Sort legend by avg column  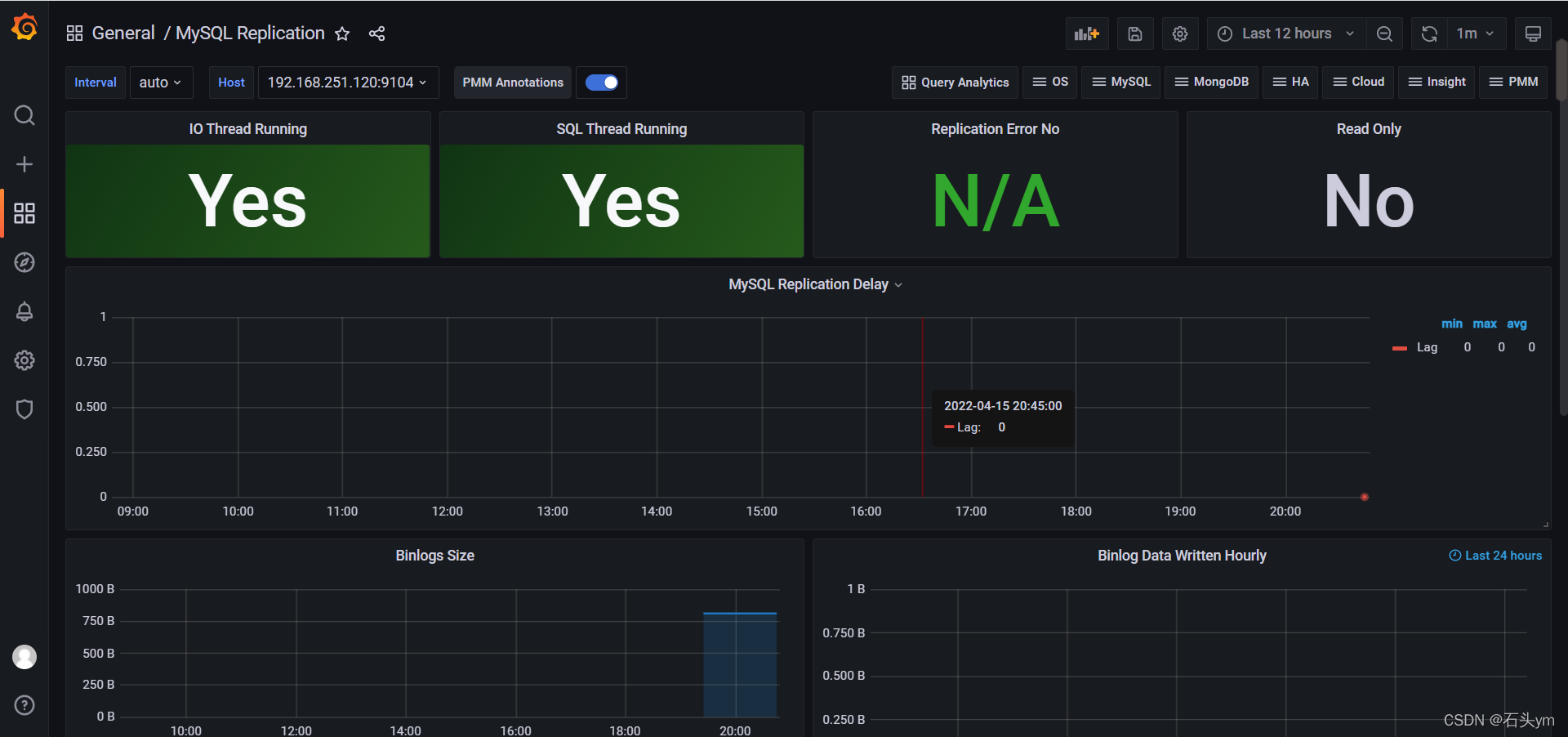1517,324
